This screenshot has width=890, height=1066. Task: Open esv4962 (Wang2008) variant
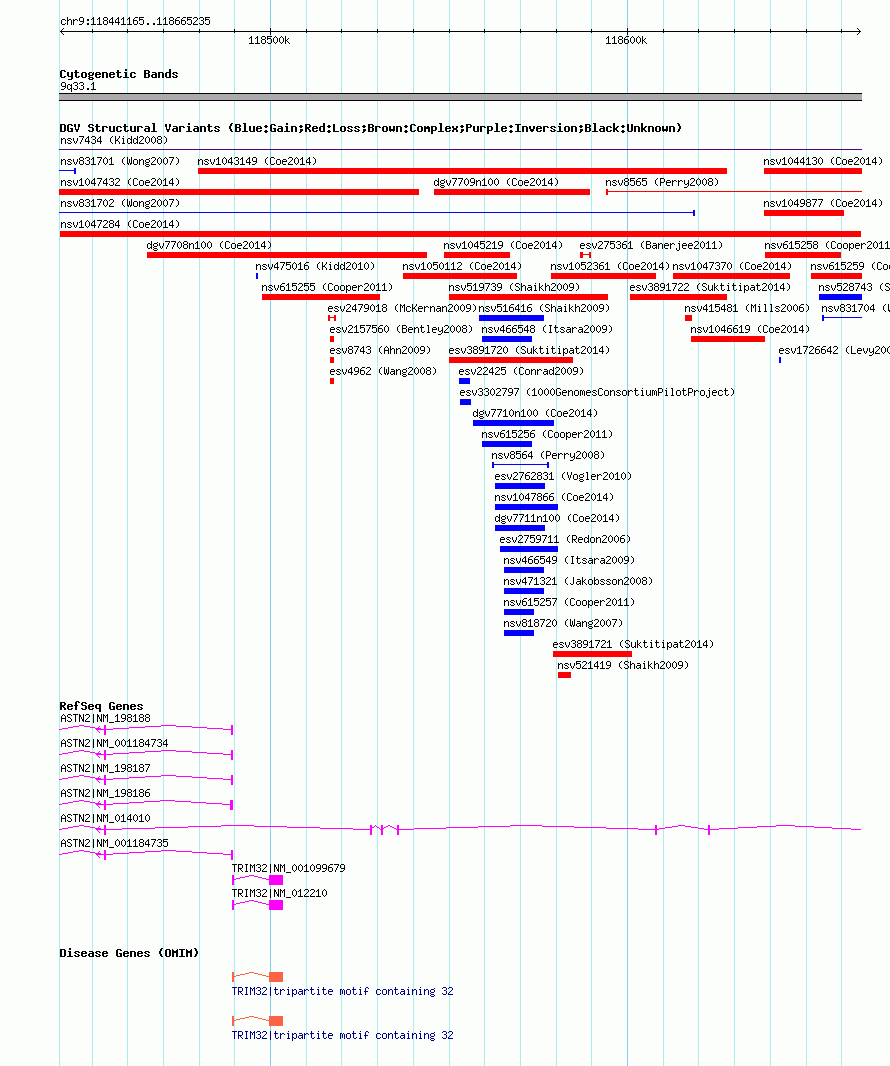click(x=383, y=372)
